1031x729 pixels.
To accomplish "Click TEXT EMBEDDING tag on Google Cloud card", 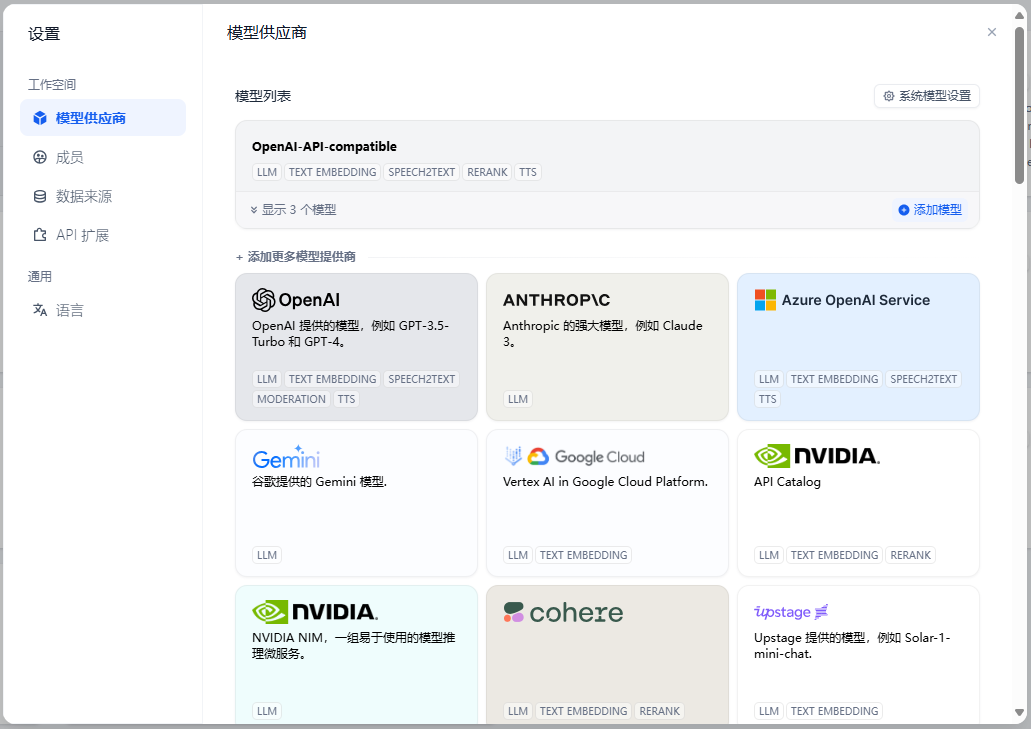I will [x=583, y=555].
